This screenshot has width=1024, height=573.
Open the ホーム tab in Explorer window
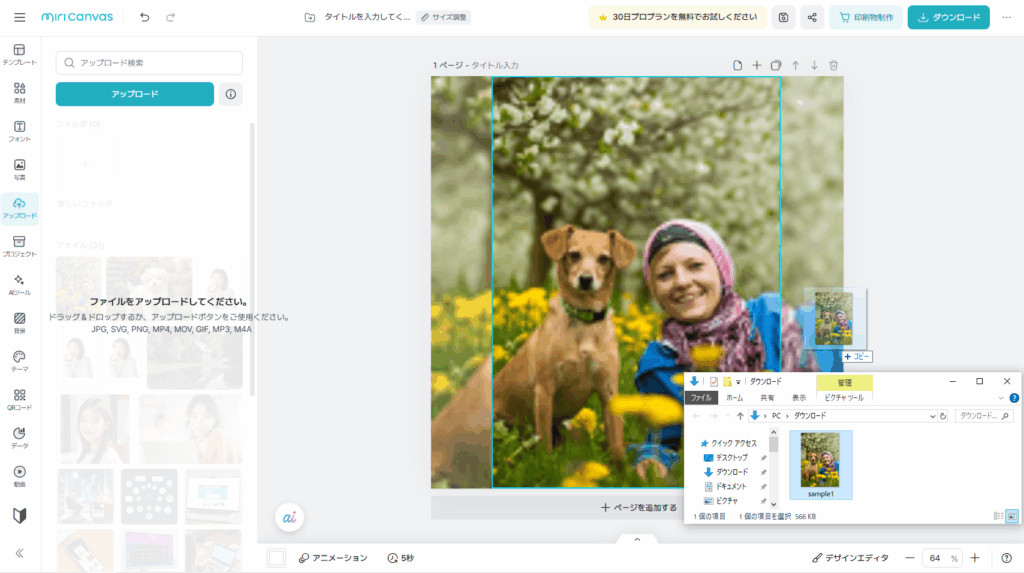735,398
